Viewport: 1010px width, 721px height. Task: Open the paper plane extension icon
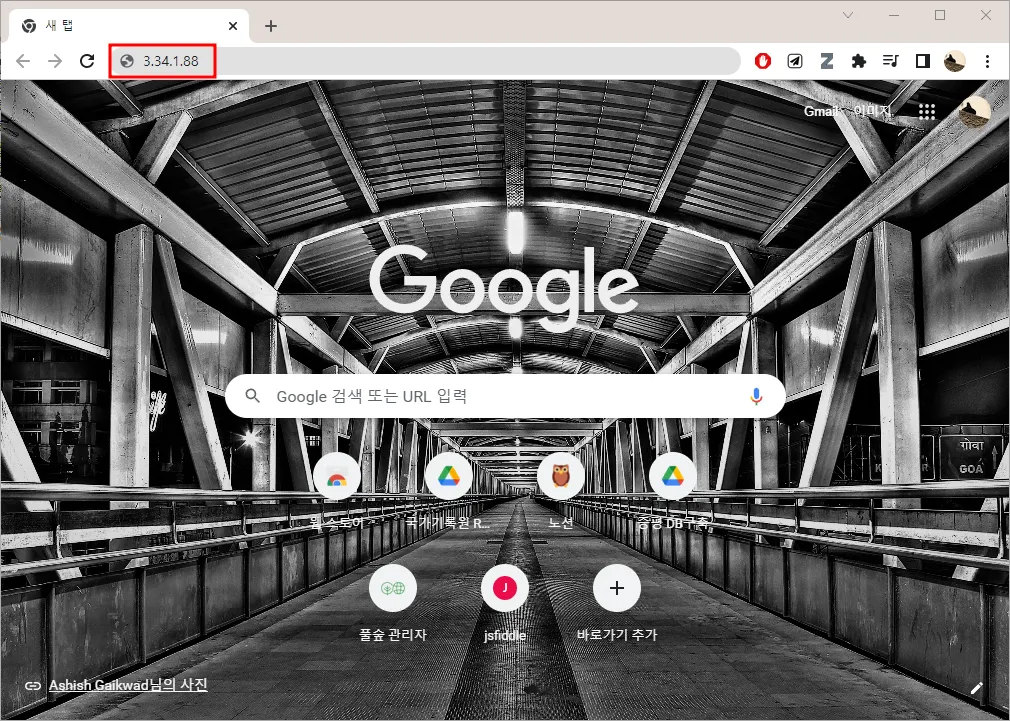795,61
